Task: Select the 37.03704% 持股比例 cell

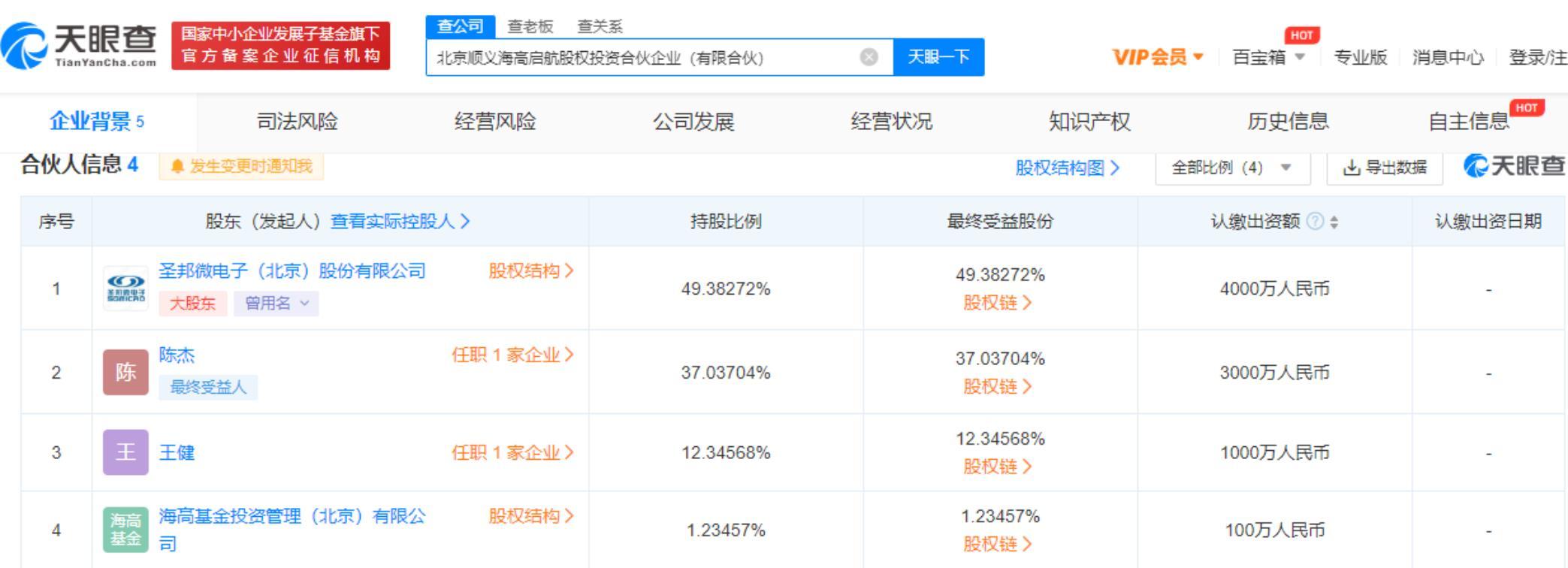Action: [x=726, y=373]
